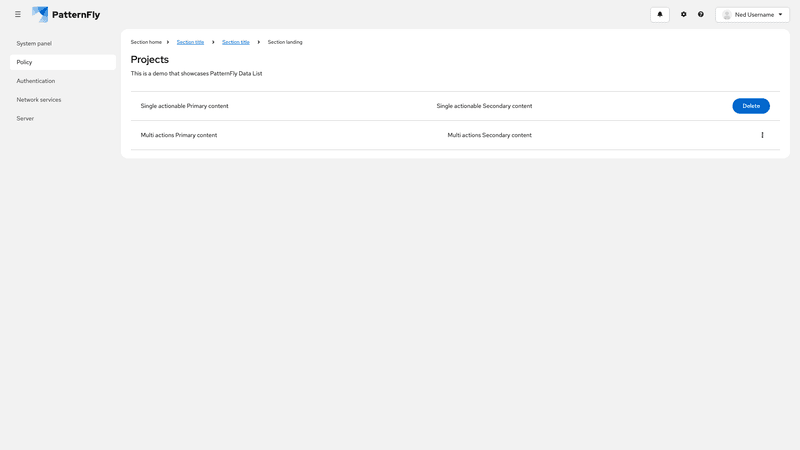Navigate to Network services
Screen dimensions: 800x450
coord(39,100)
